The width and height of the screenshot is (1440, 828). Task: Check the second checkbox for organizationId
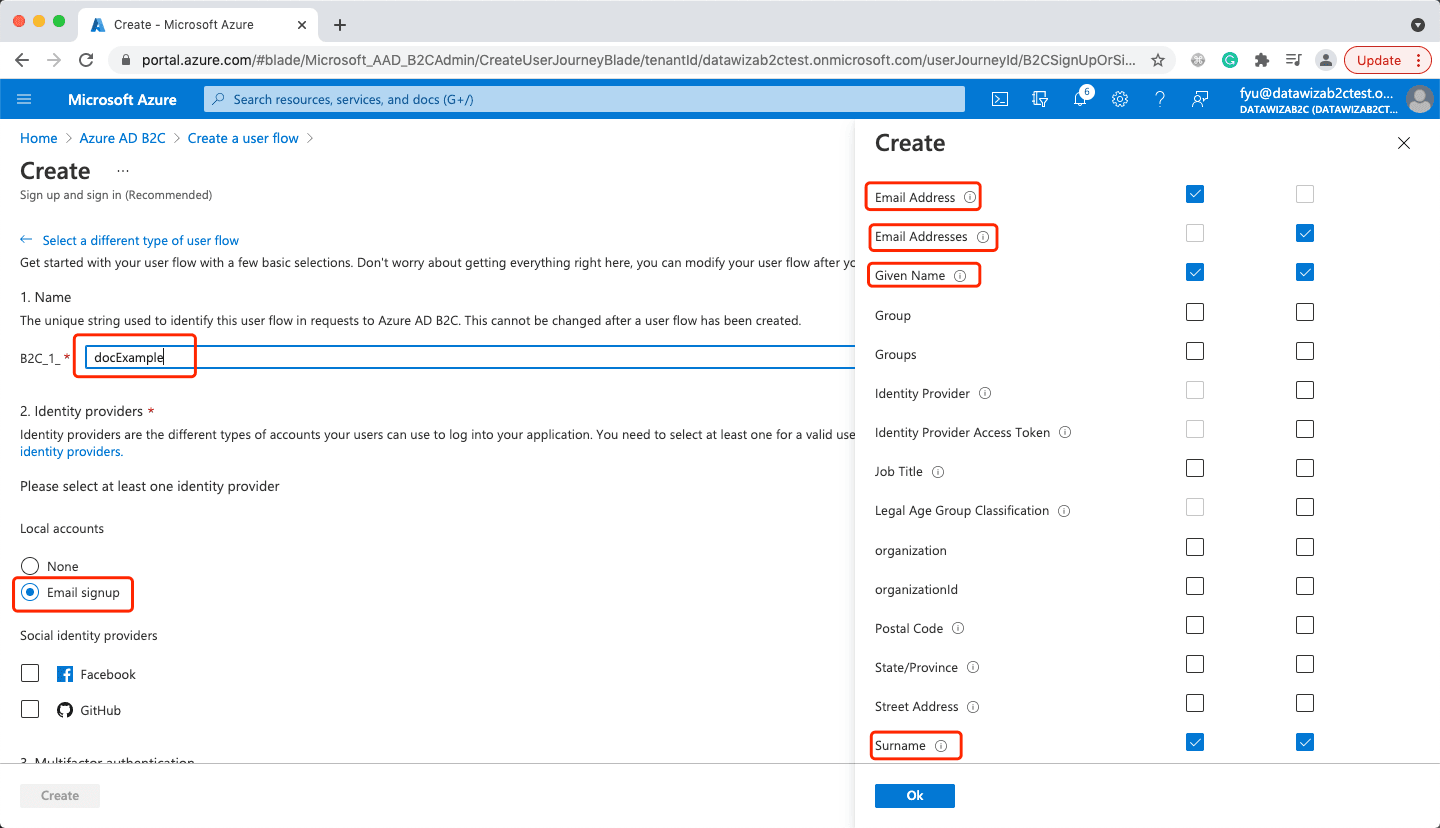pyautogui.click(x=1305, y=586)
